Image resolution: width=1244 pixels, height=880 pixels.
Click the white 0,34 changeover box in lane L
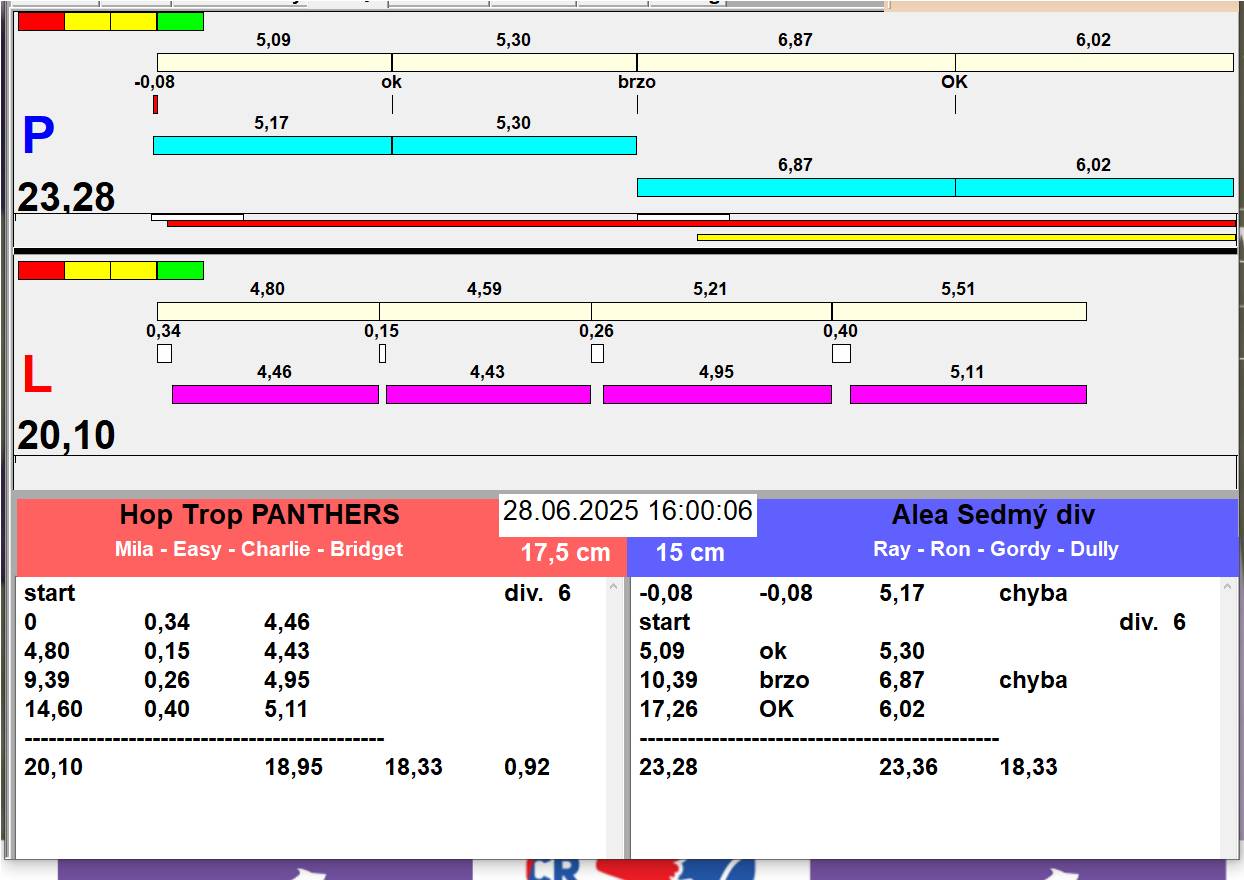(x=164, y=353)
